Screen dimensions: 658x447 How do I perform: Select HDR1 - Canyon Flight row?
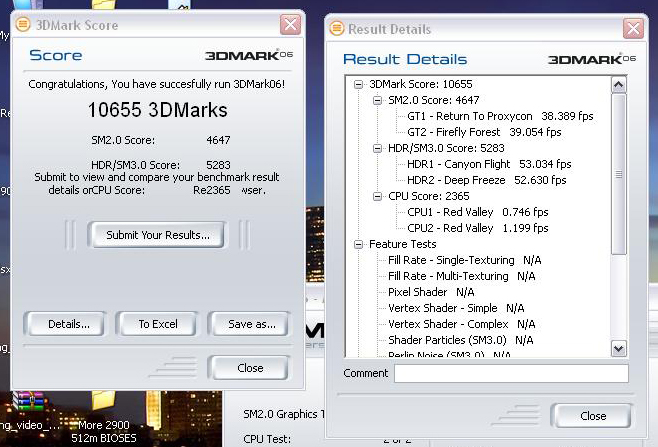click(489, 164)
